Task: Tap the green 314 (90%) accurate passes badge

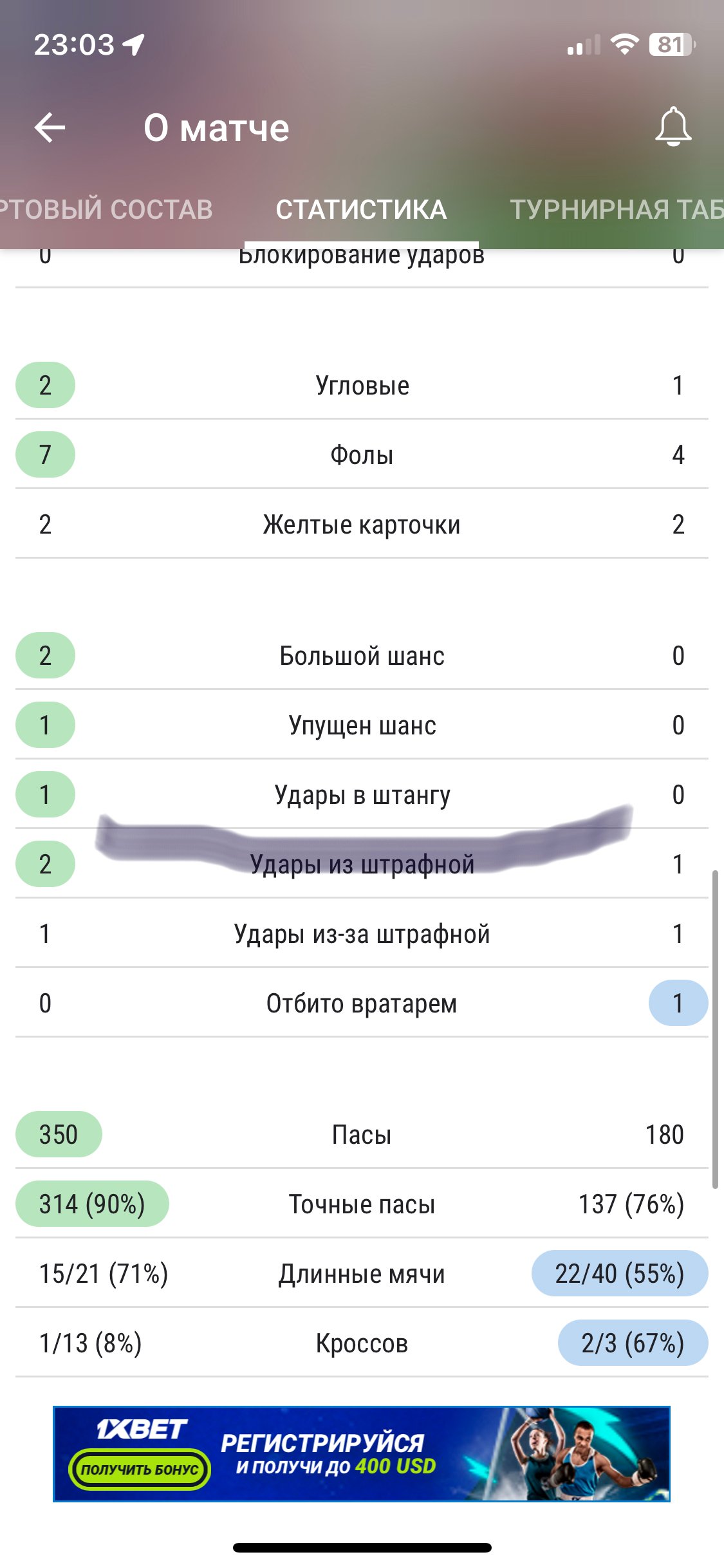Action: pos(92,1204)
